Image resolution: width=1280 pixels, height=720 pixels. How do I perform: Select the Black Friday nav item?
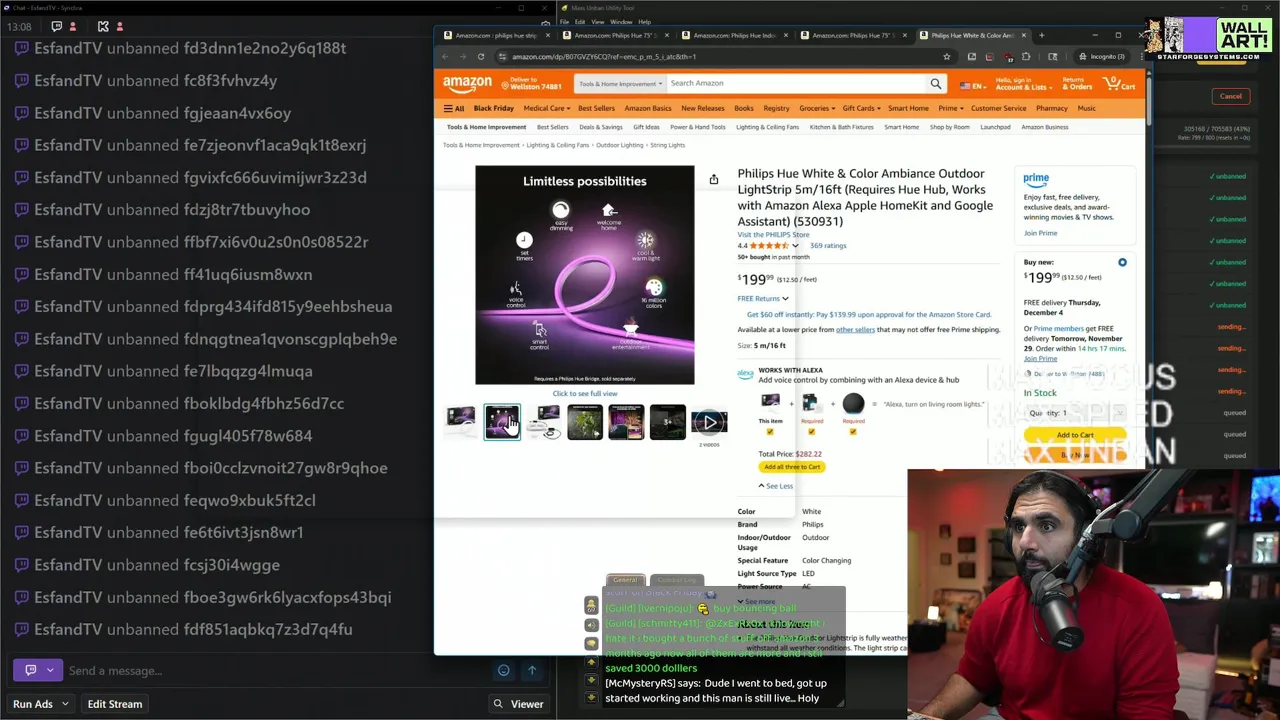pyautogui.click(x=493, y=108)
